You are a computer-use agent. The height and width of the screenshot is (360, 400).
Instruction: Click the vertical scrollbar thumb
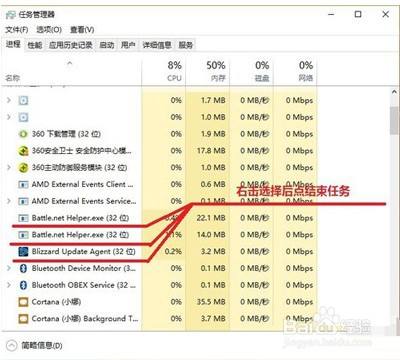(395, 120)
